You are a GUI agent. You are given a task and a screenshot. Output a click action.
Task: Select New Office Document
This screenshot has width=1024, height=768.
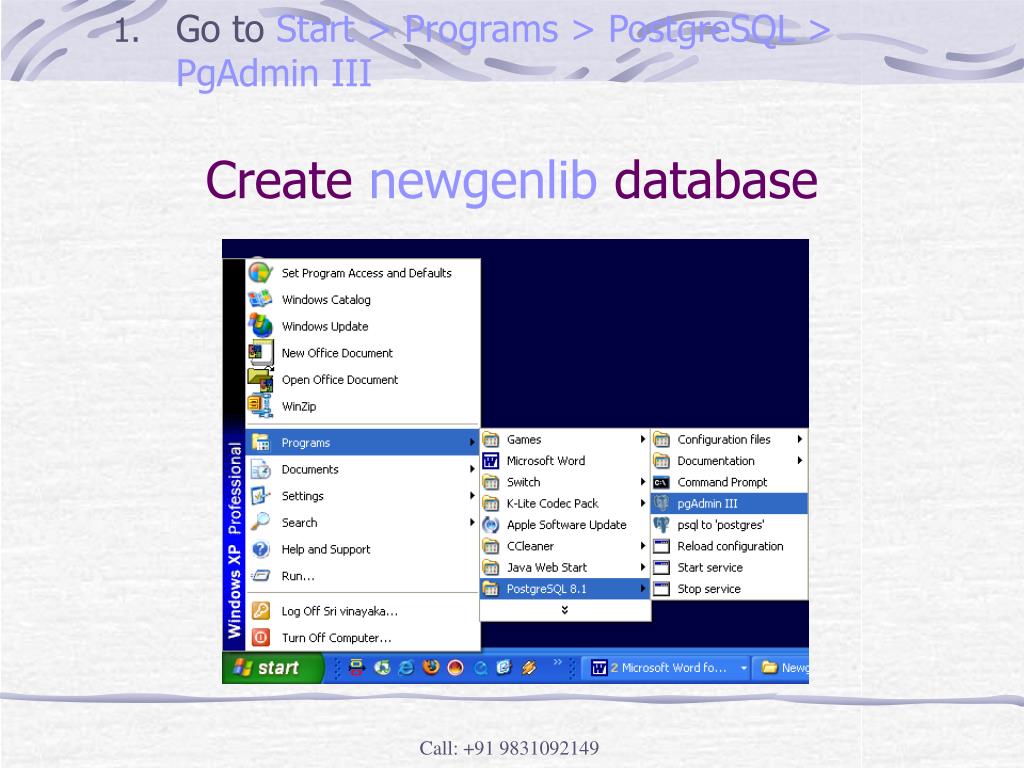tap(362, 353)
